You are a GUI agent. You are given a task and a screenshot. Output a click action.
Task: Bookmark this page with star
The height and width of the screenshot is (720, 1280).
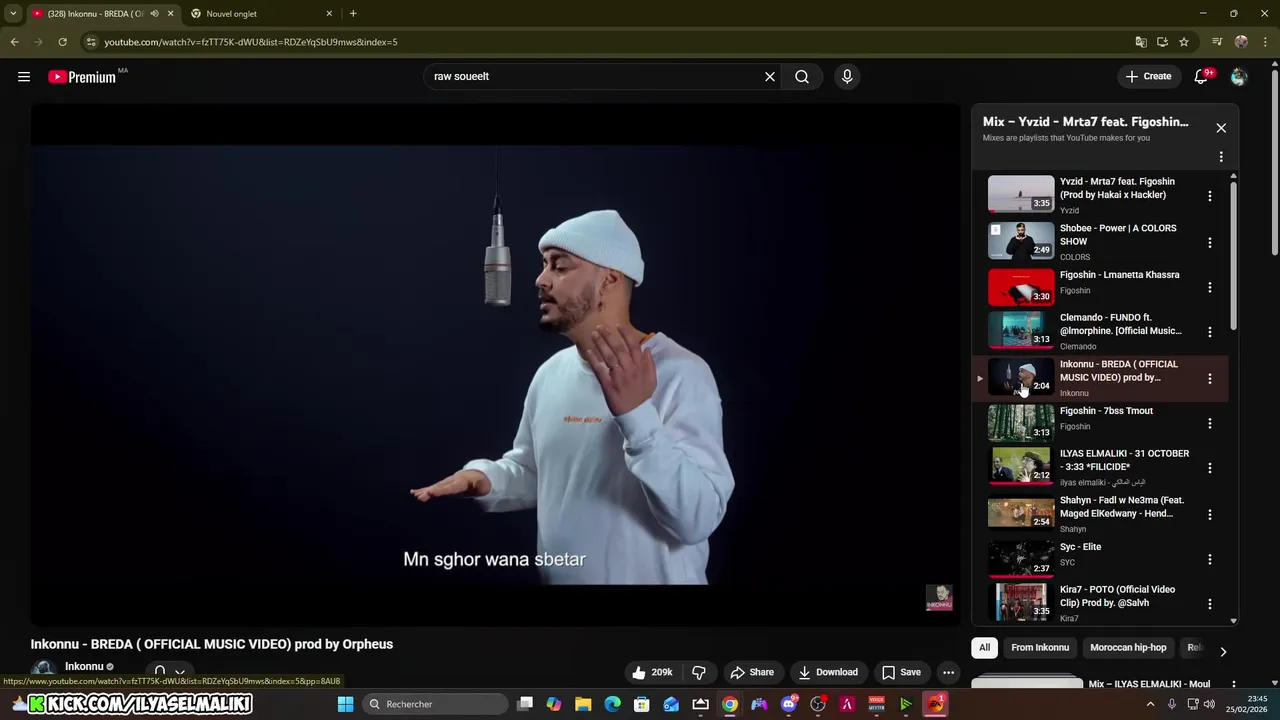[1184, 42]
